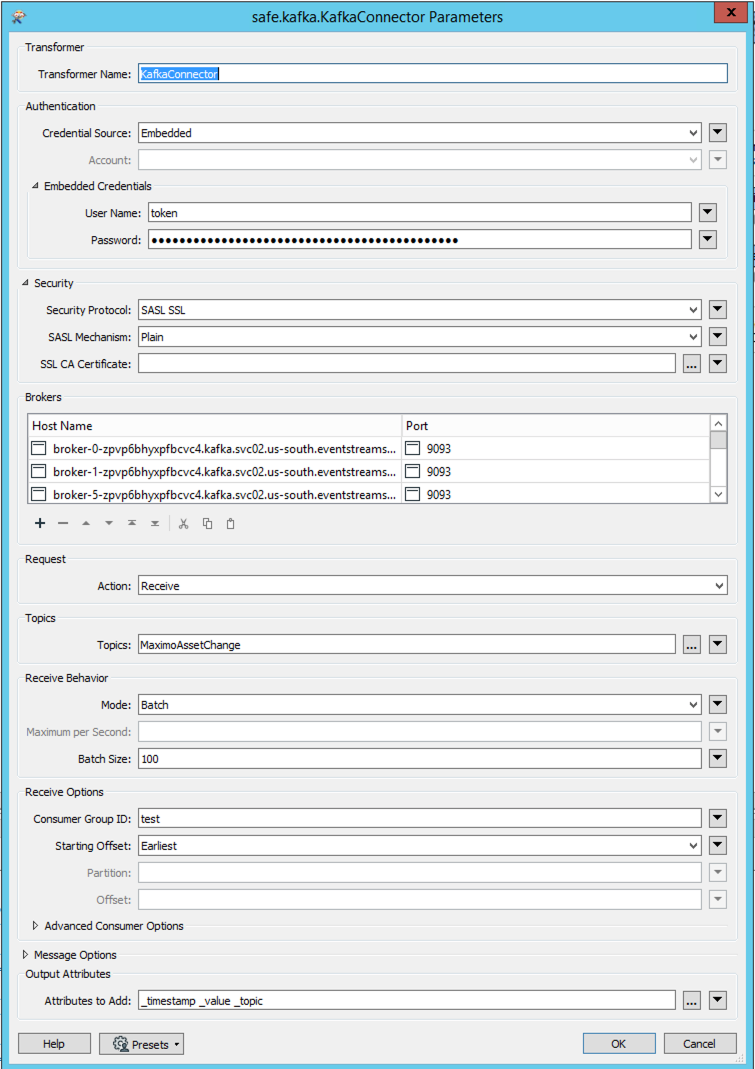
Task: Confirm with the OK button
Action: click(619, 1044)
